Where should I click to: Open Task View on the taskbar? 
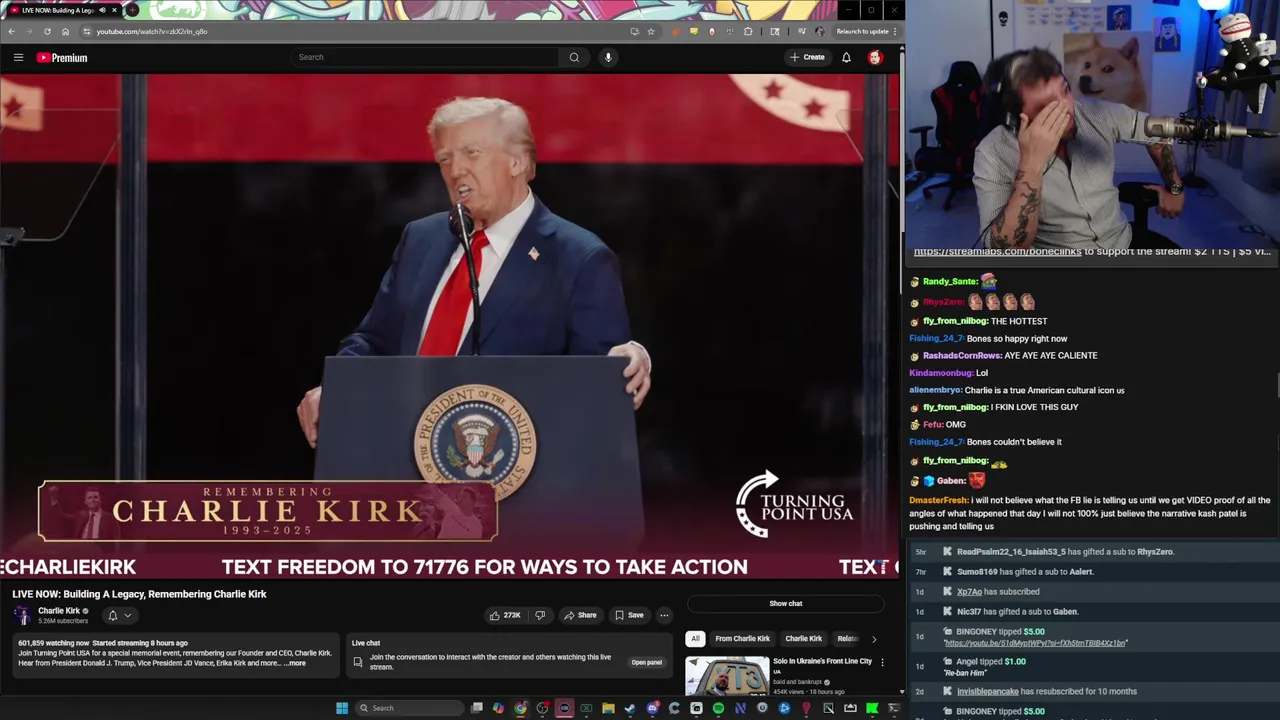(x=476, y=708)
